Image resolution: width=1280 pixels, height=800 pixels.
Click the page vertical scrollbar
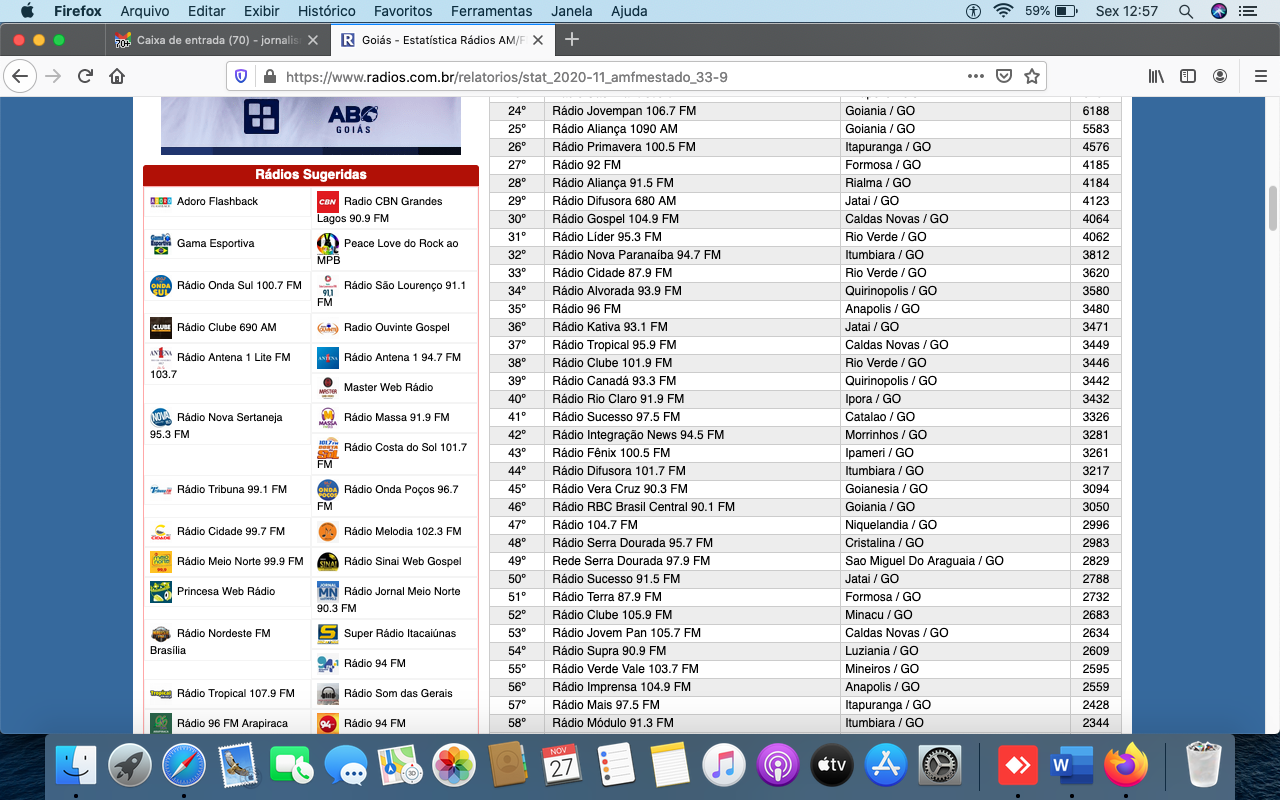point(1273,208)
